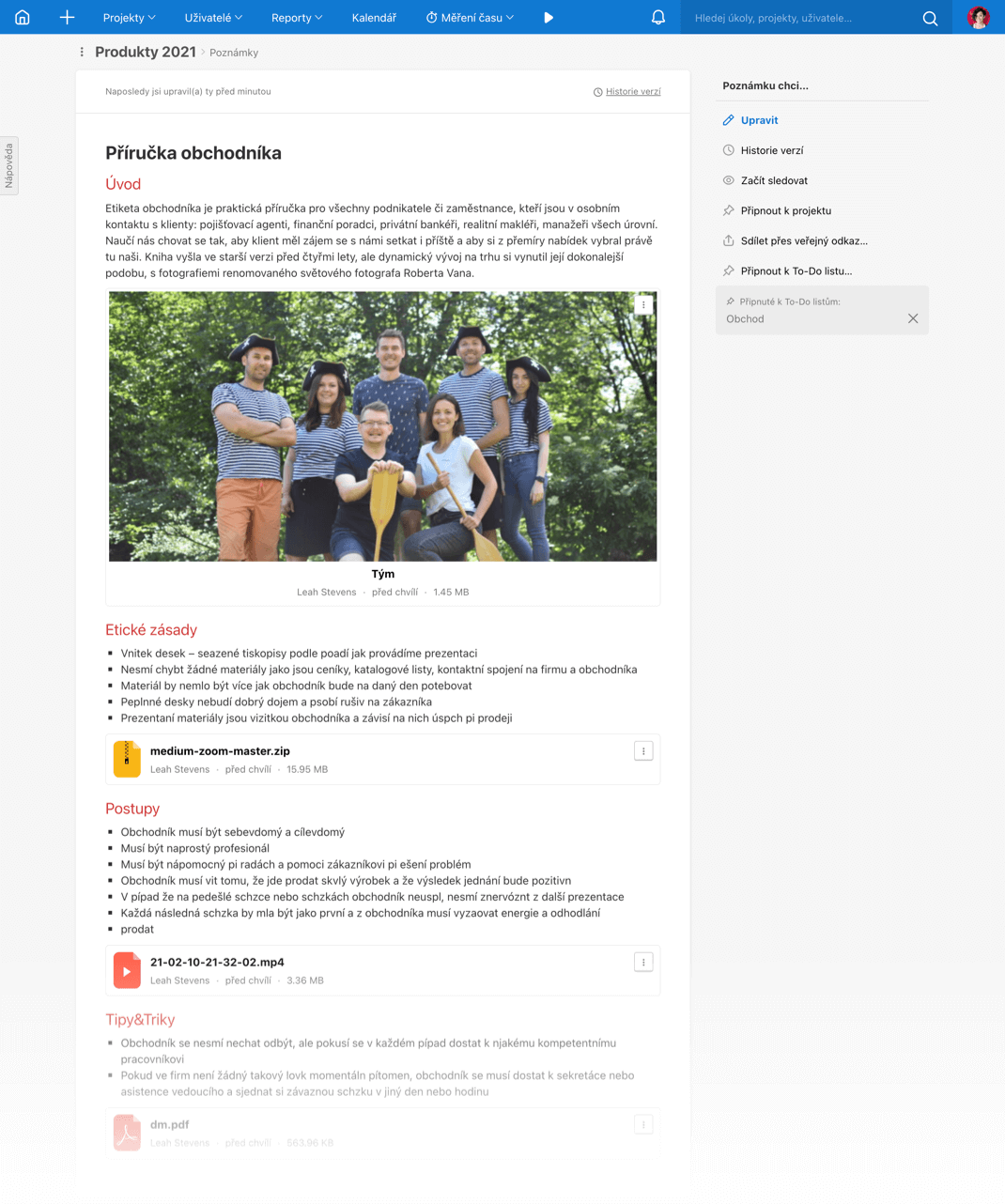1005x1204 pixels.
Task: Click the clock icon next to sidebar Historie verzí
Action: 728,150
